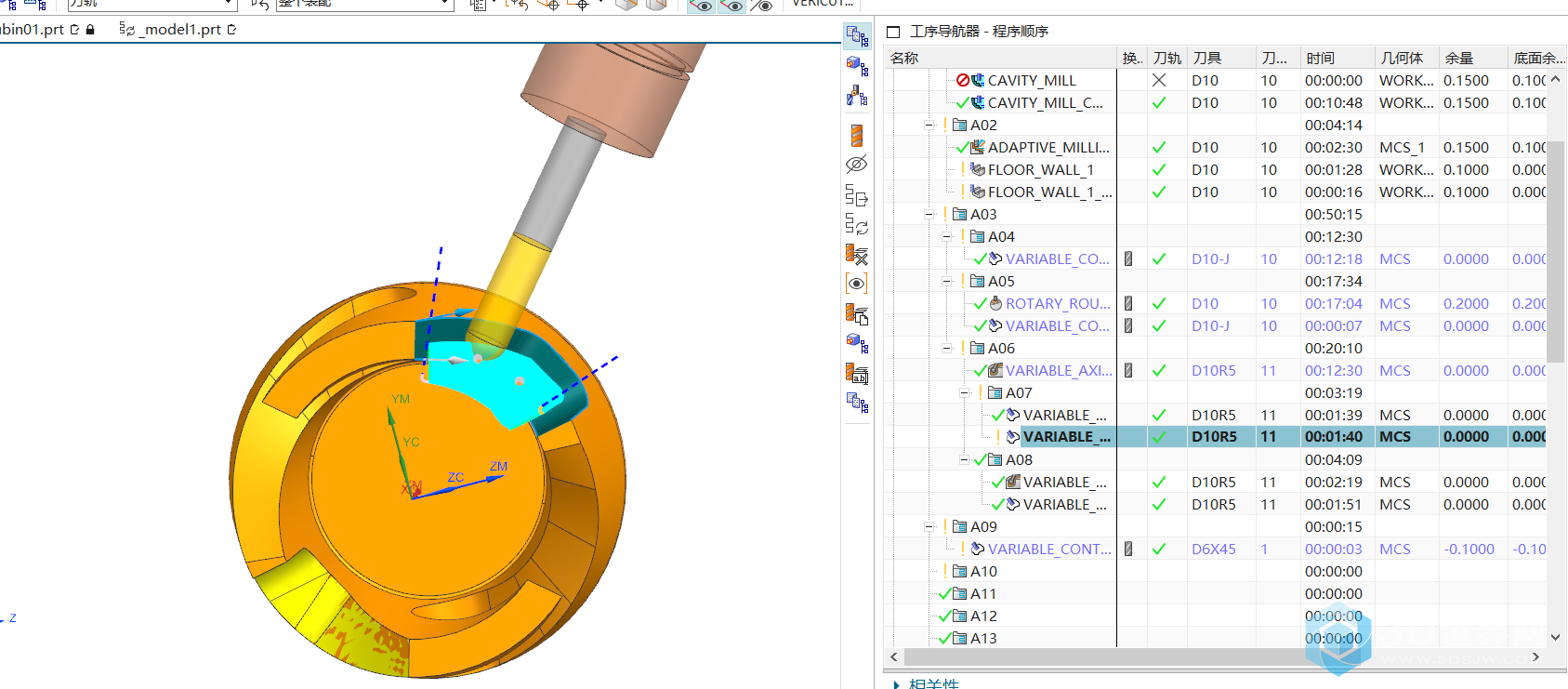Click the horizontal scrollbar right arrow
Screen dimensions: 1568x689
[1535, 656]
